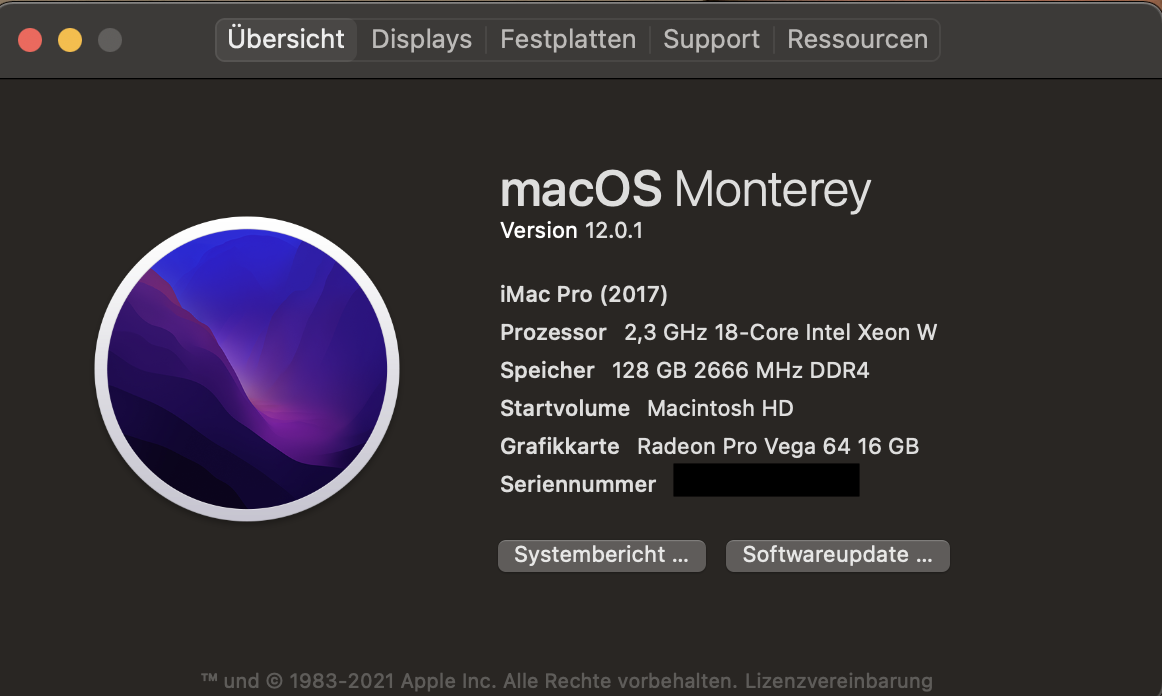Click the macOS Monterey logo image
Screen dimensions: 1162x696
247,368
